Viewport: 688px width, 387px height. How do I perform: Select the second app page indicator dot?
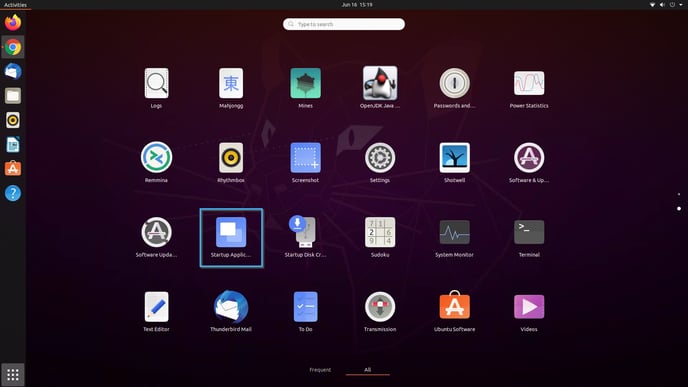[x=679, y=208]
